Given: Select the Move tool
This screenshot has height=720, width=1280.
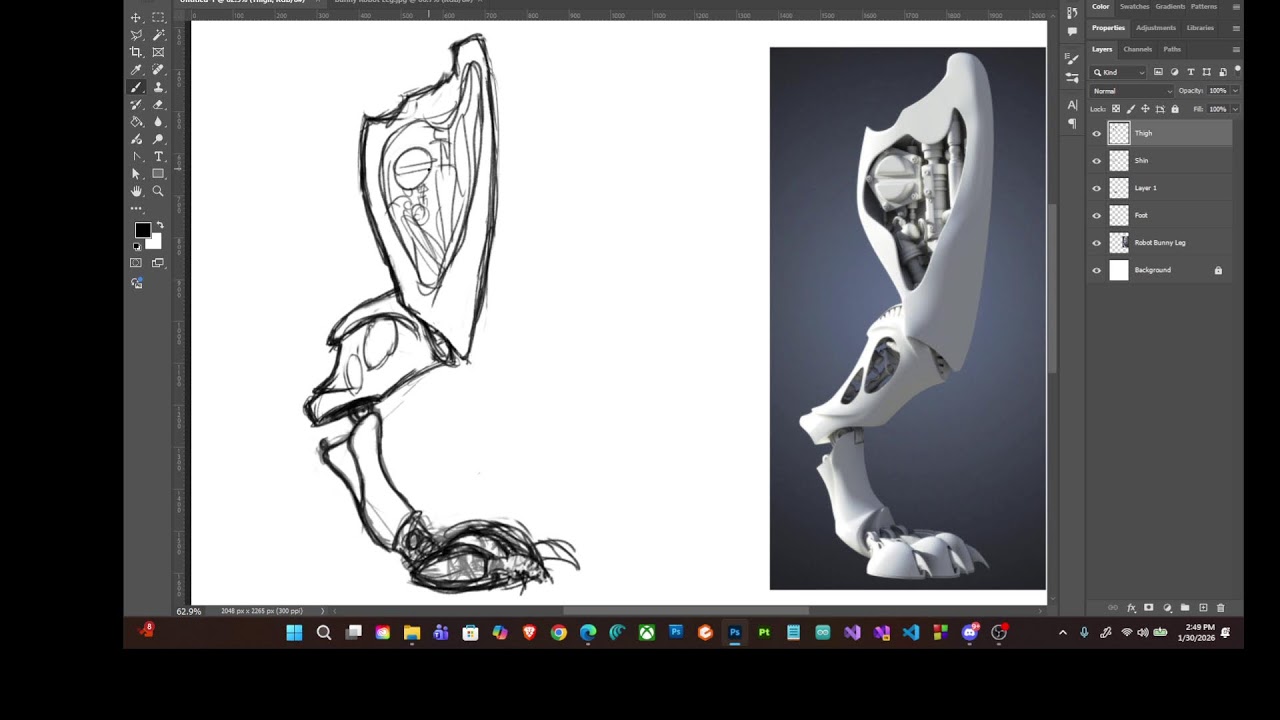Looking at the screenshot, I should click(136, 17).
